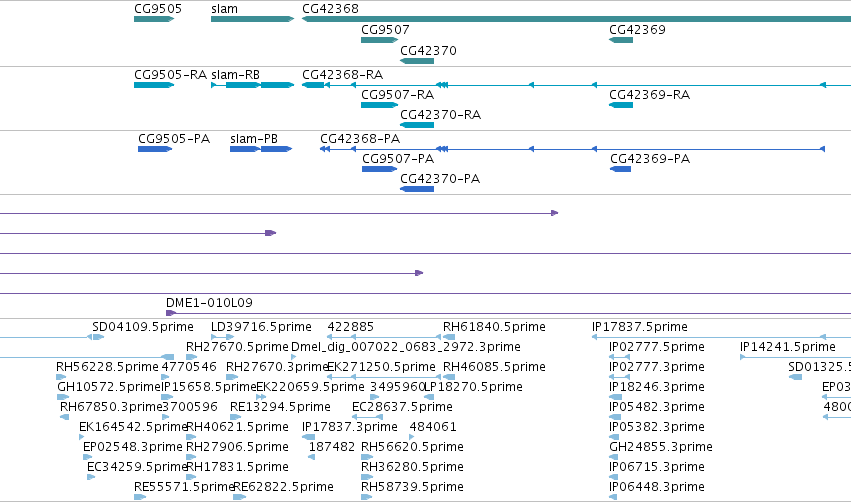
Task: Click the CG42368-RA transcript label
Action: (342, 74)
